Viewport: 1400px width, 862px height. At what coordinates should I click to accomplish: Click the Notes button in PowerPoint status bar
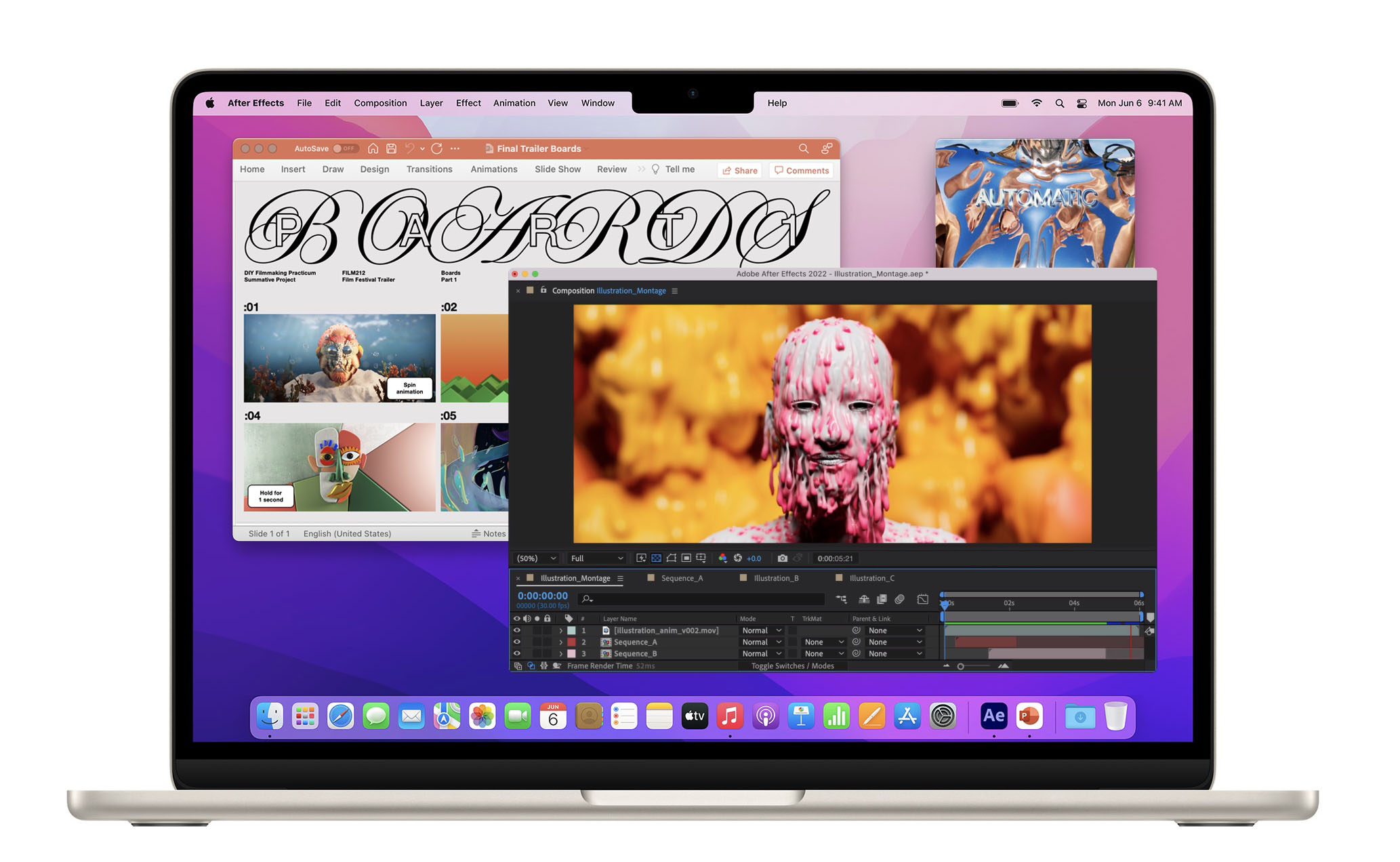click(489, 534)
